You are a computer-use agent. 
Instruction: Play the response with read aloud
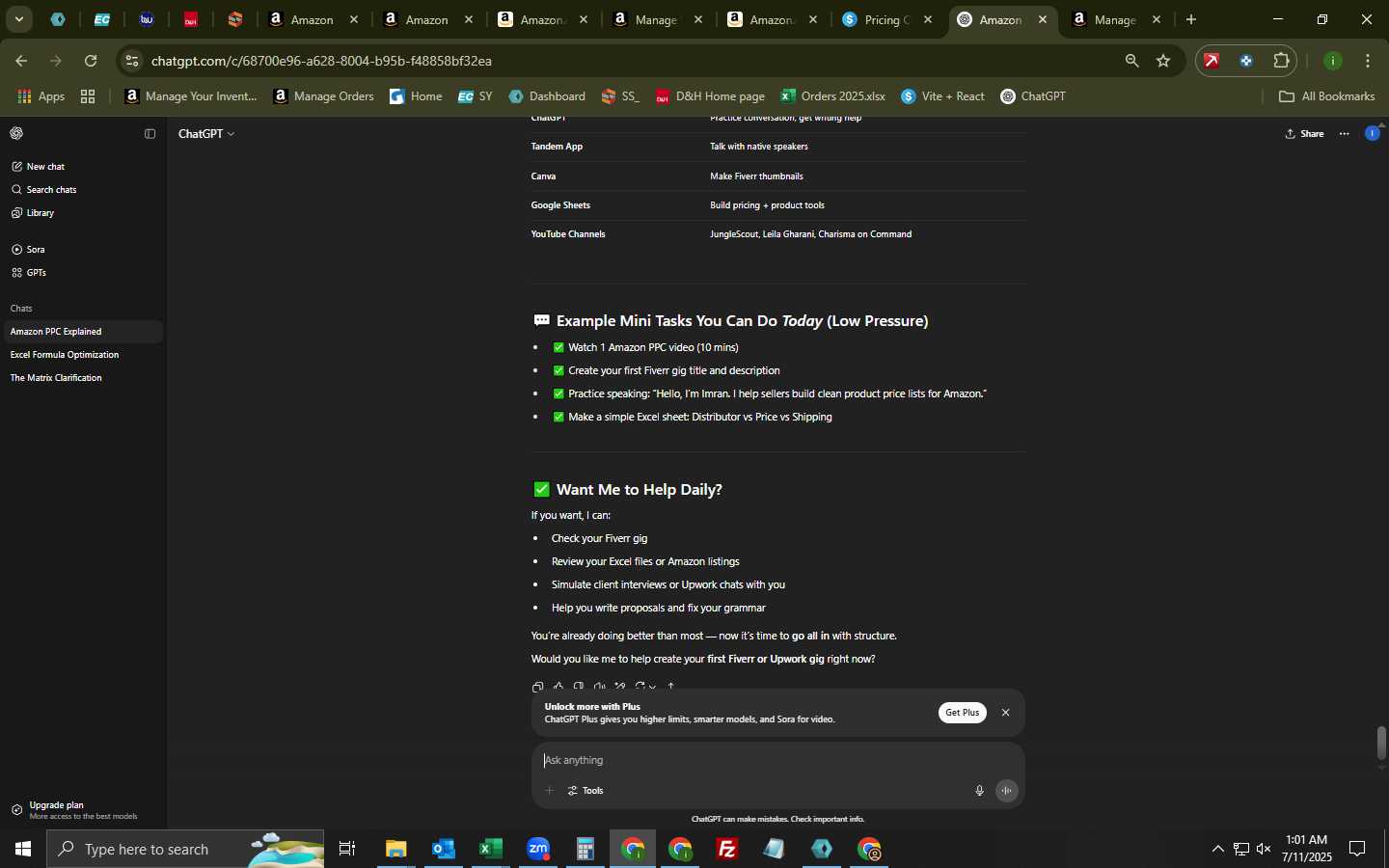pyautogui.click(x=599, y=687)
